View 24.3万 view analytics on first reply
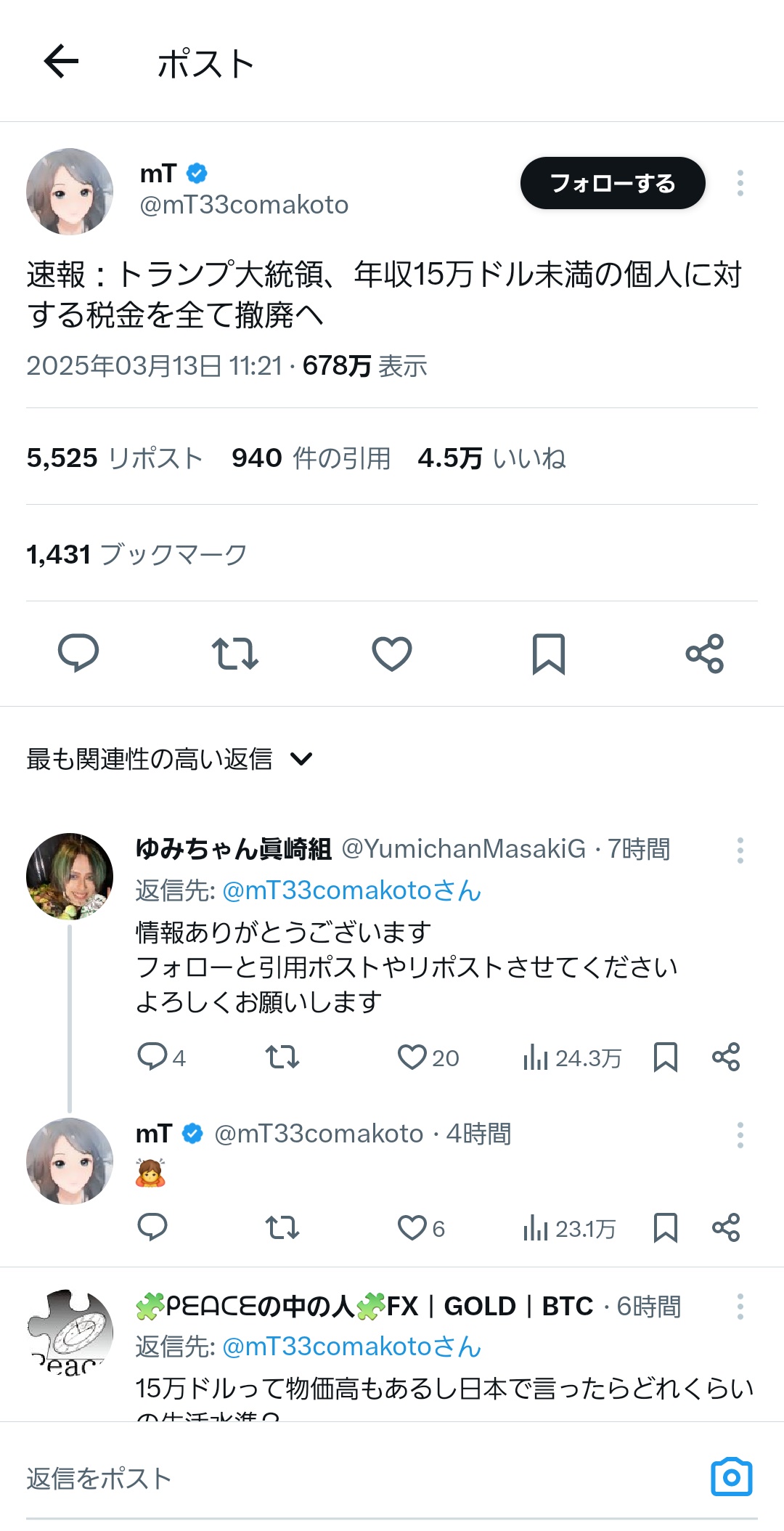The image size is (784, 1531). tap(571, 1057)
